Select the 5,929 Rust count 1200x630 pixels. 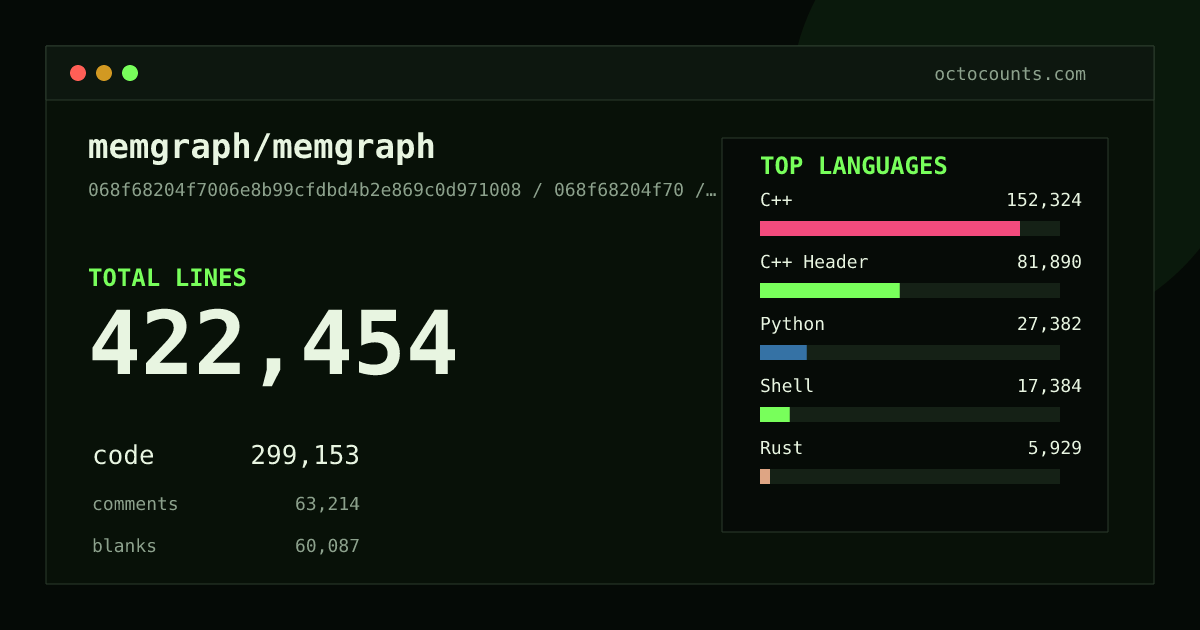point(1055,448)
